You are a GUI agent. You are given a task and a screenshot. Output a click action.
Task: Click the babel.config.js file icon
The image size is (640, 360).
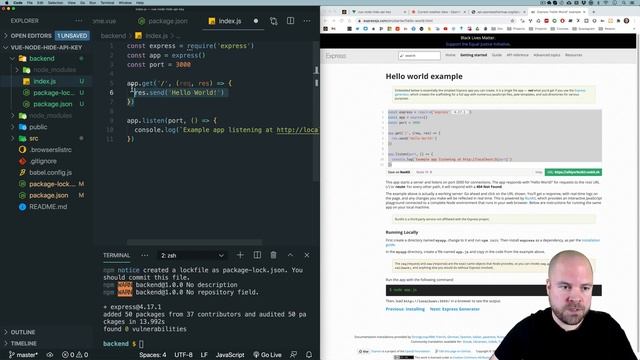tap(22, 173)
